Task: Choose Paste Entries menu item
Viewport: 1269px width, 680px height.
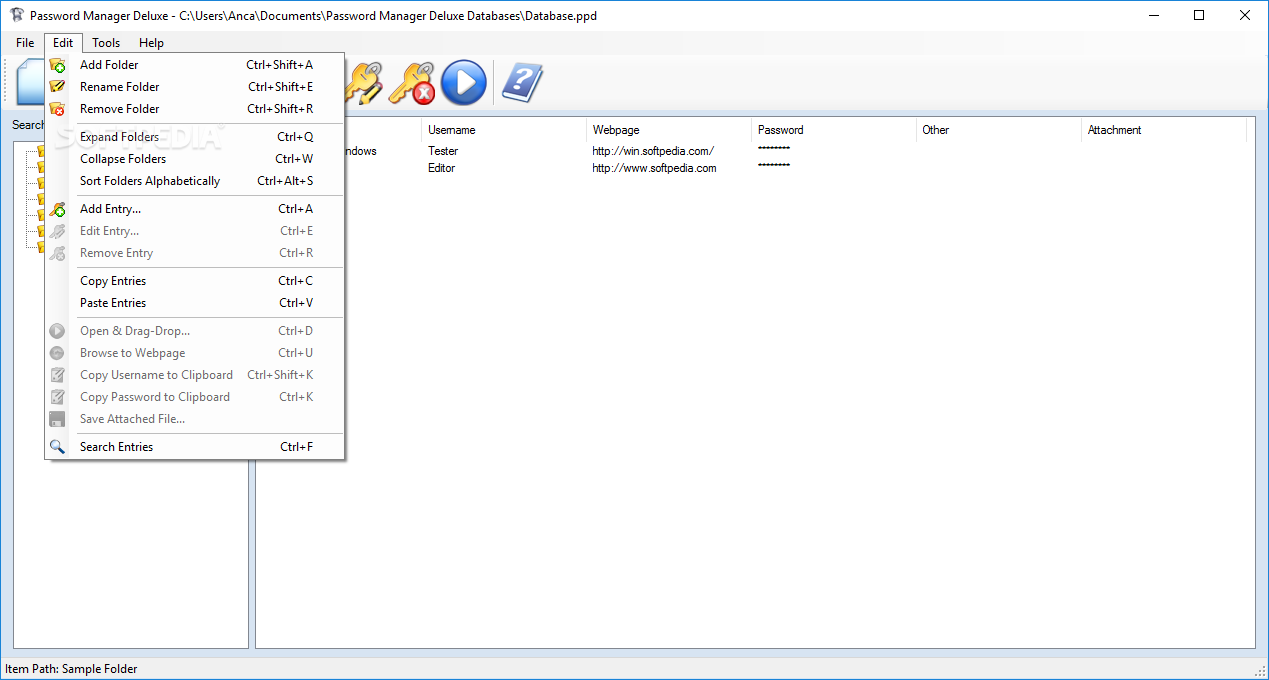Action: click(x=195, y=303)
